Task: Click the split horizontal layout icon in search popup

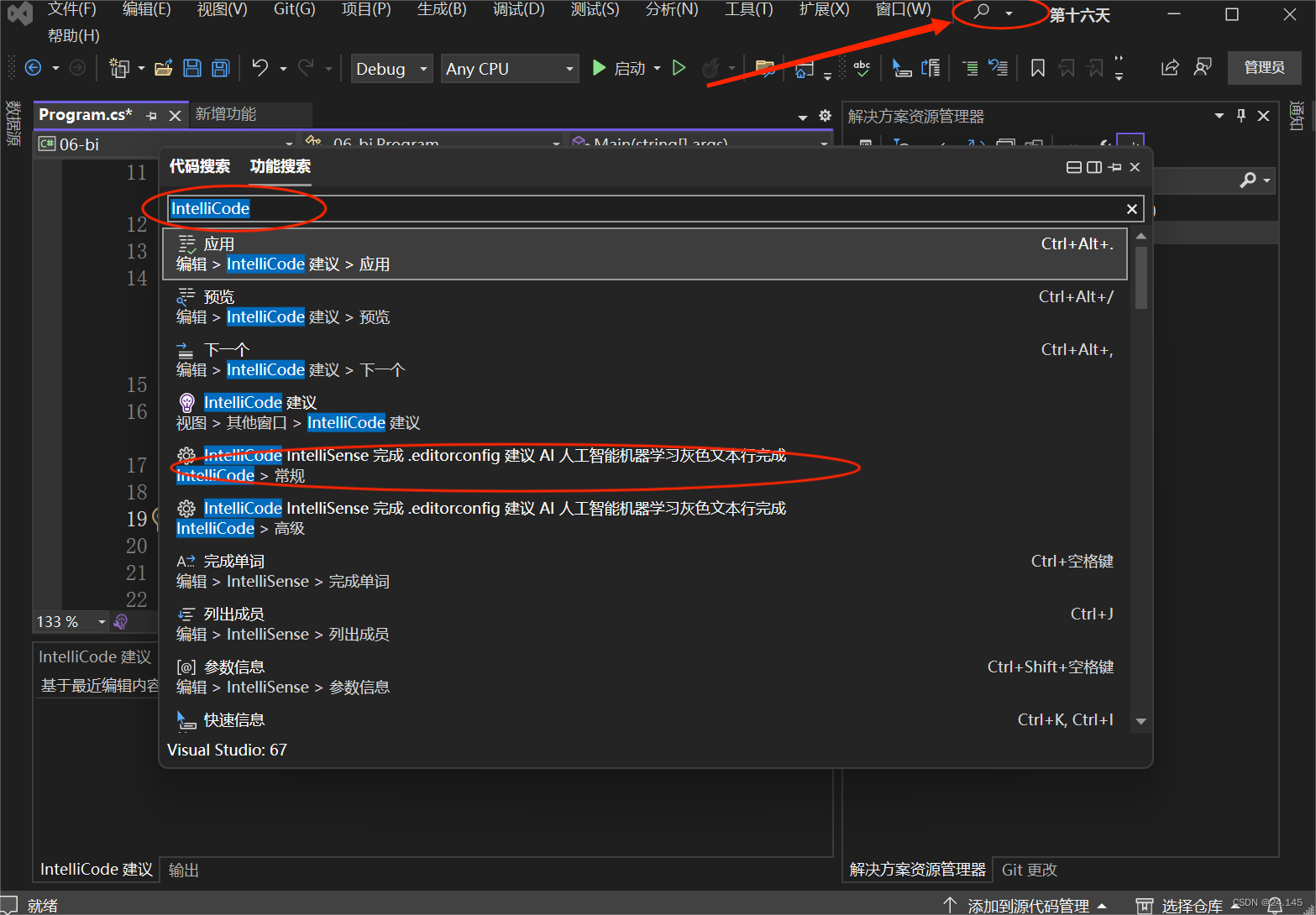Action: (1073, 167)
